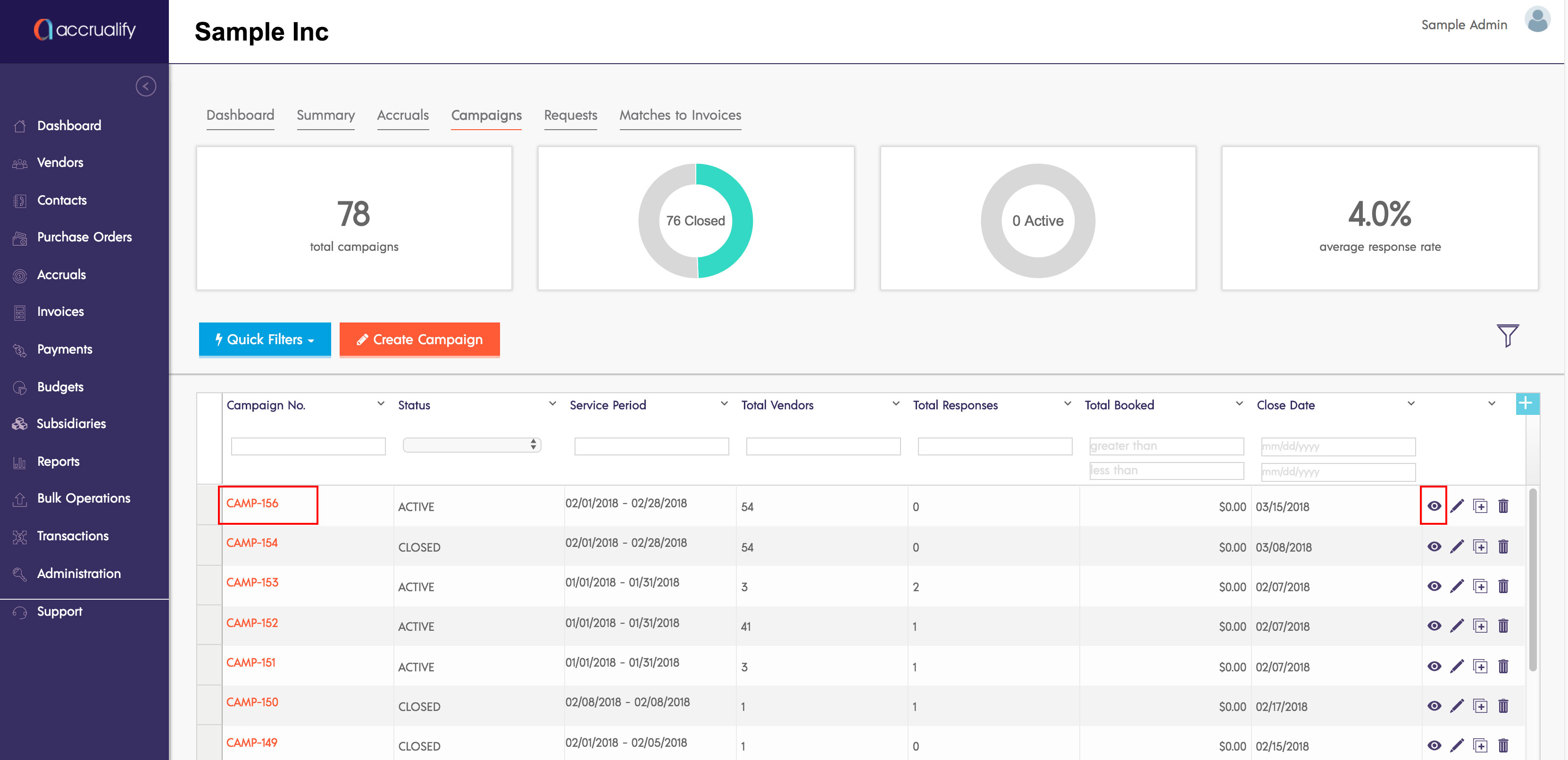Image resolution: width=1568 pixels, height=760 pixels.
Task: Click trash icon for CAMP-150
Action: tap(1503, 706)
